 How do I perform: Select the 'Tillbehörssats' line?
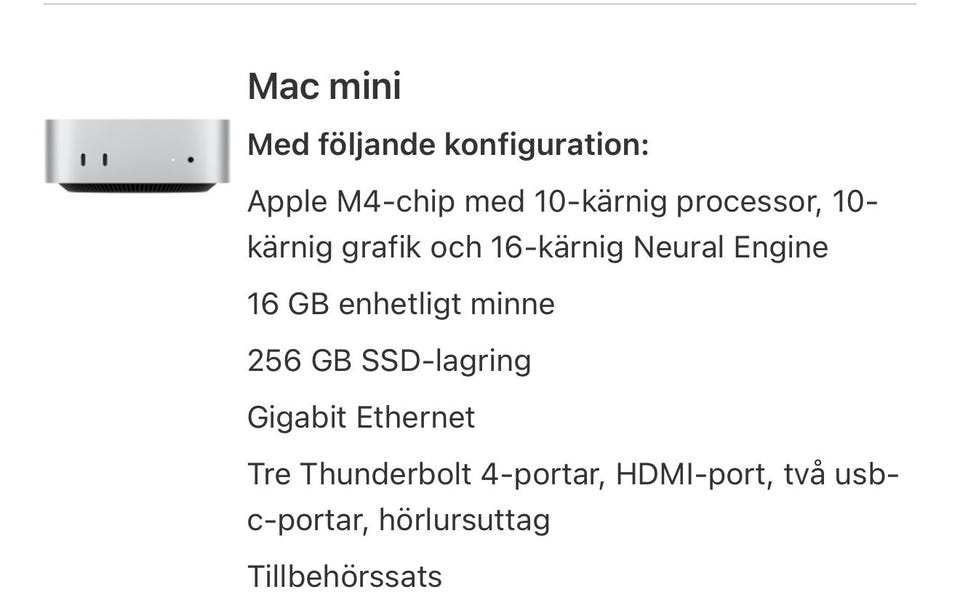point(345,577)
